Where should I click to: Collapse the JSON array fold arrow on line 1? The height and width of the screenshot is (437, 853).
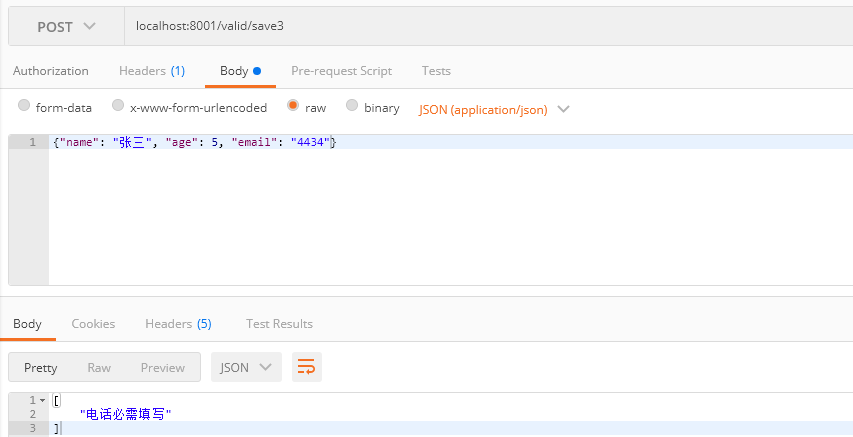[x=42, y=400]
